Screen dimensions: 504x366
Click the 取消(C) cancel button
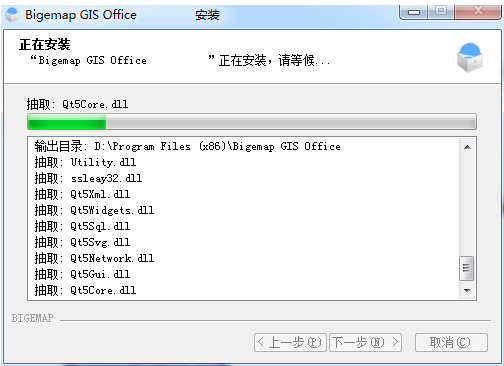pyautogui.click(x=451, y=342)
